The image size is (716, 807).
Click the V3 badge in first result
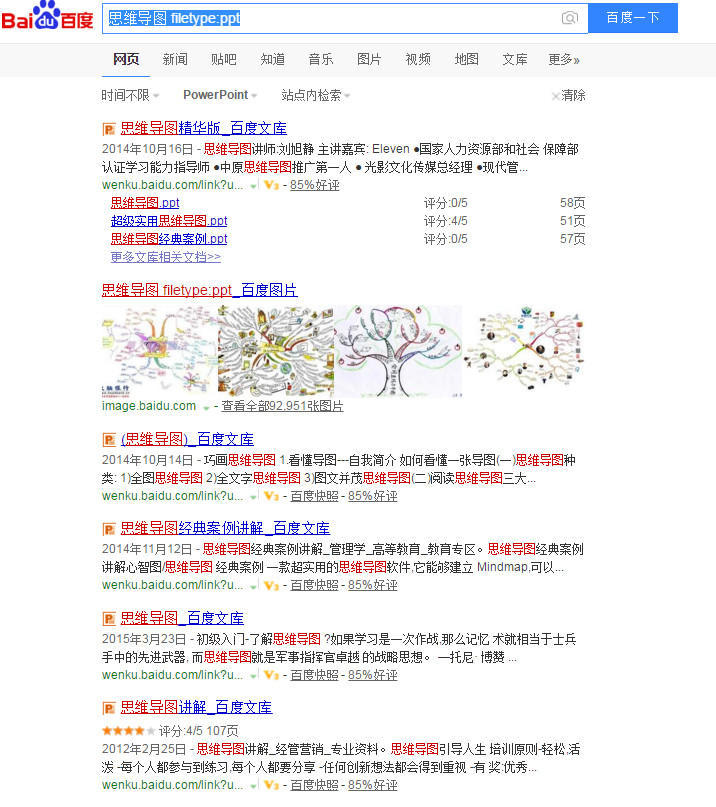pos(271,185)
